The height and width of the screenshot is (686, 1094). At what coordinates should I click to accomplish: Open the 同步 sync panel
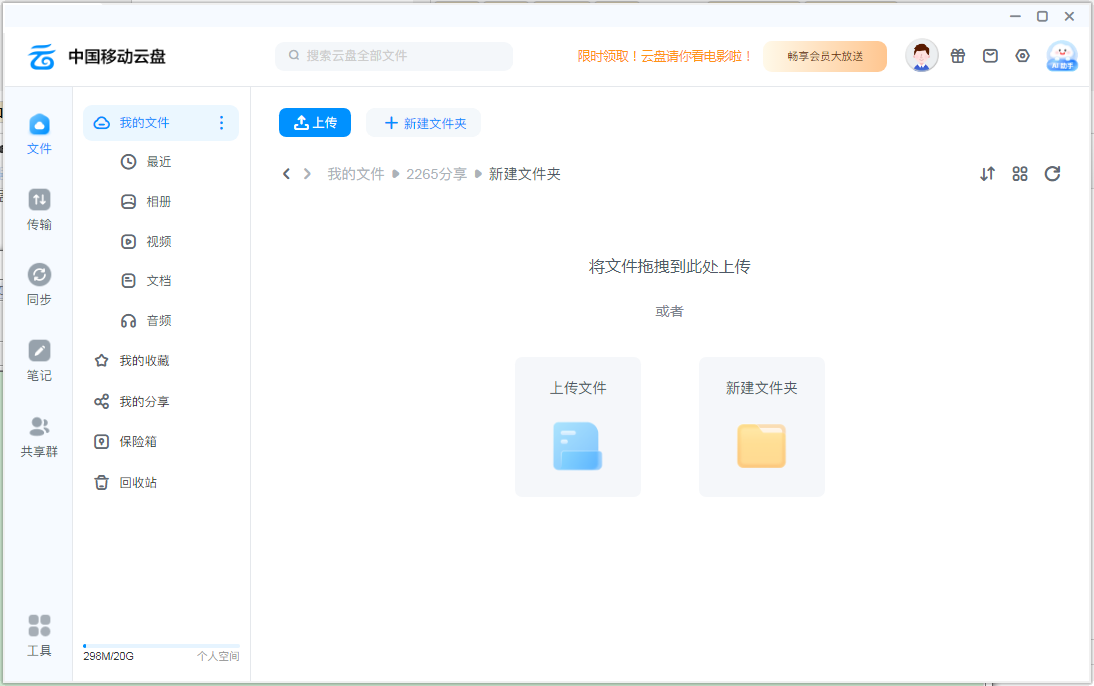(x=38, y=285)
